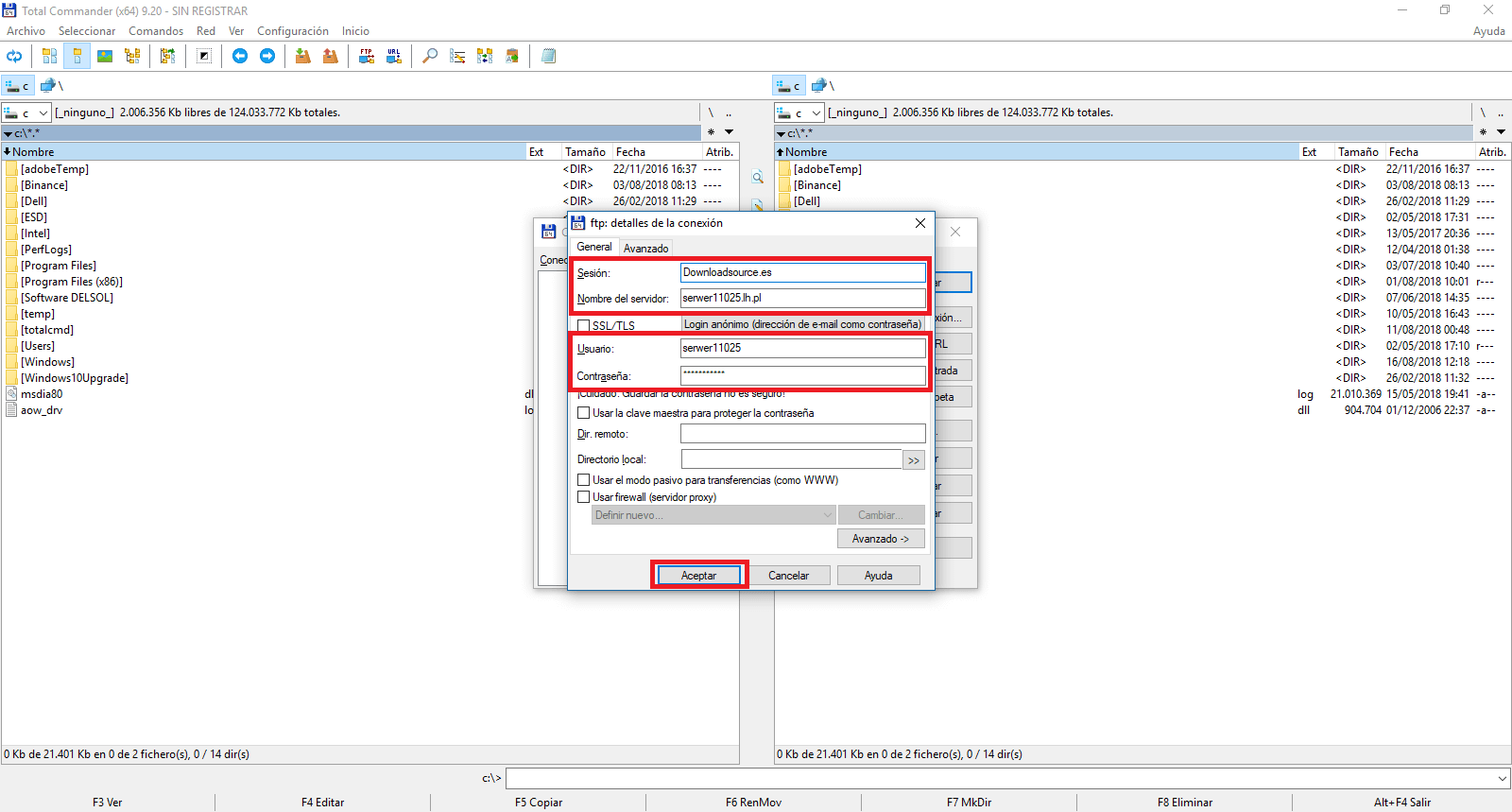Click Nombre del servidor field
Image resolution: width=1512 pixels, height=812 pixels.
coord(803,298)
